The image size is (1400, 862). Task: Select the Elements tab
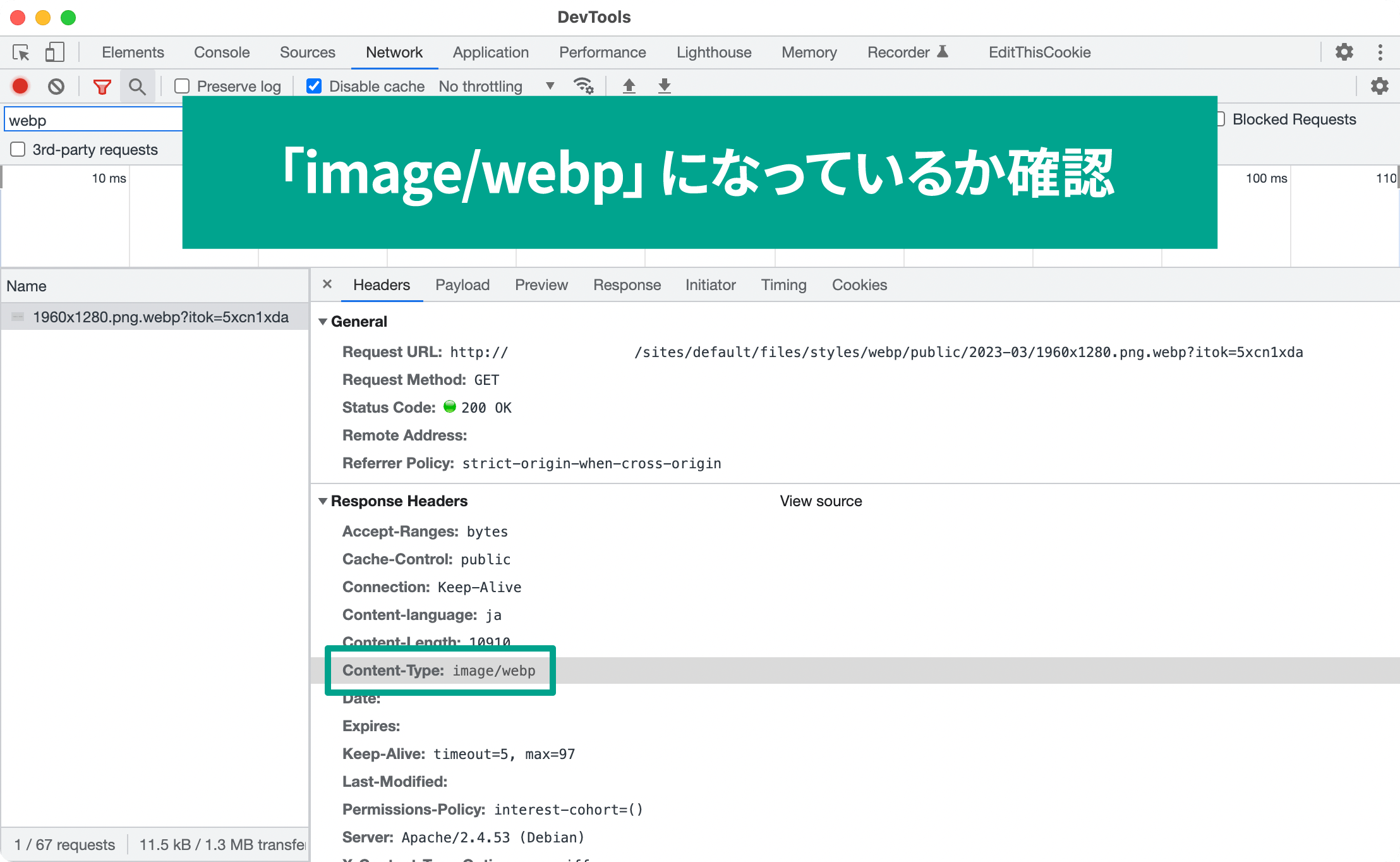[x=133, y=51]
